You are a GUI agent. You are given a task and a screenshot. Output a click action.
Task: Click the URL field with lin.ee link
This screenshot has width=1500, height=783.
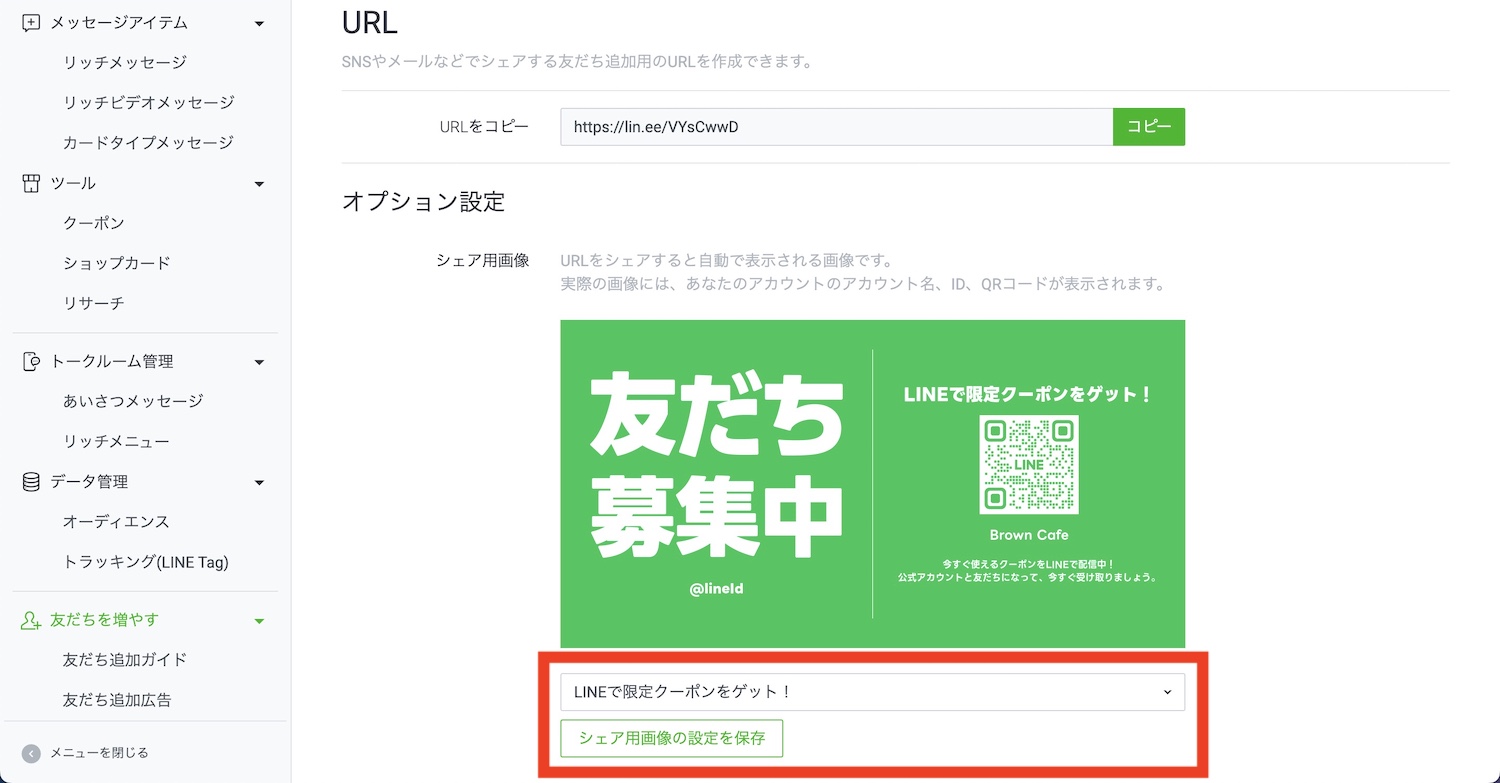tap(836, 127)
